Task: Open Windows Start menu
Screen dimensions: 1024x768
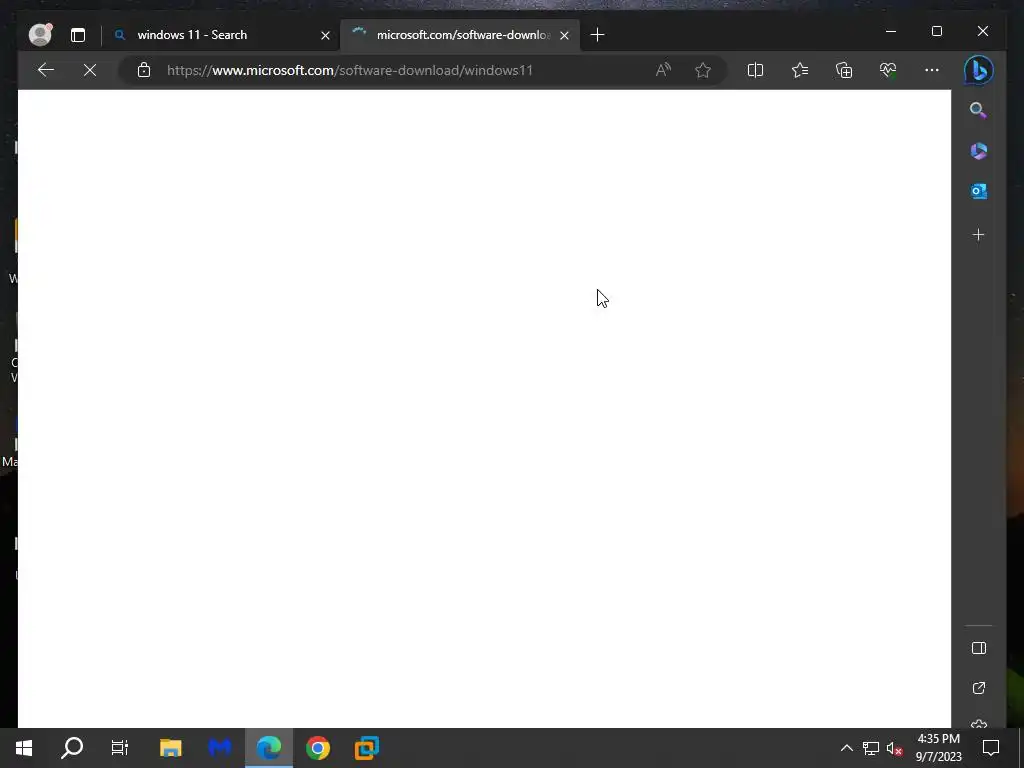Action: click(x=24, y=748)
